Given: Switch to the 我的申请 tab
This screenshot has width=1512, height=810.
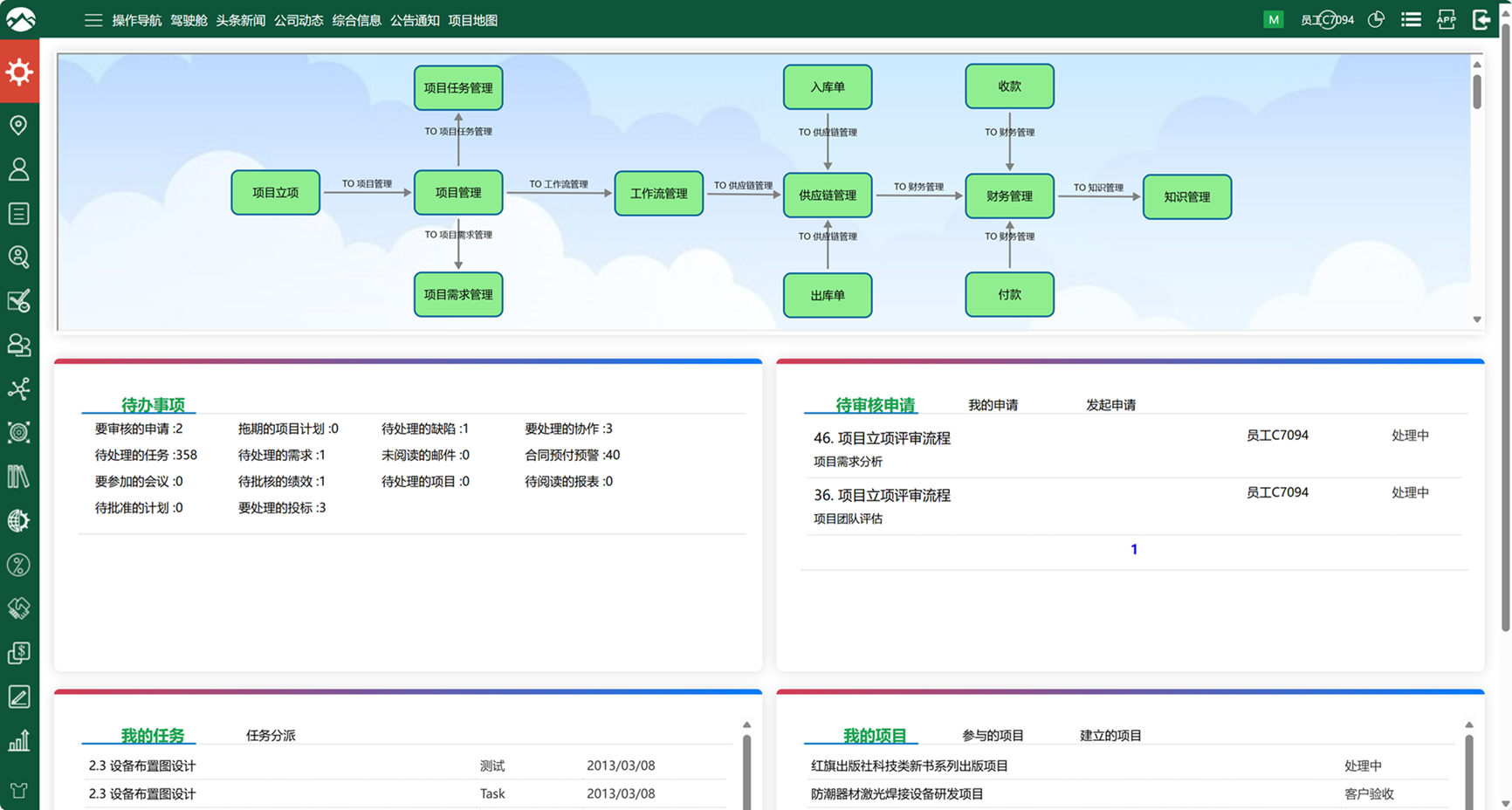Looking at the screenshot, I should 993,405.
